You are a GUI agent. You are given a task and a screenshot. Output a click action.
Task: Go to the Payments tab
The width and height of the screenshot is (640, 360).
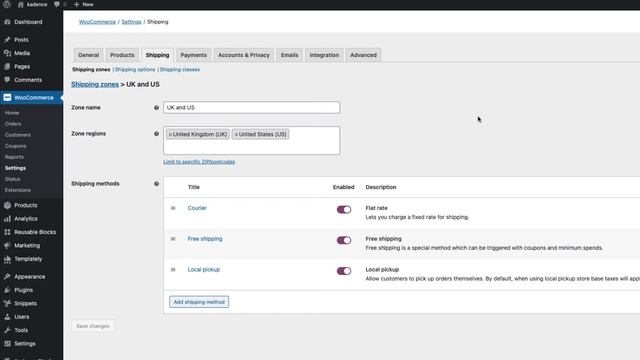tap(193, 55)
